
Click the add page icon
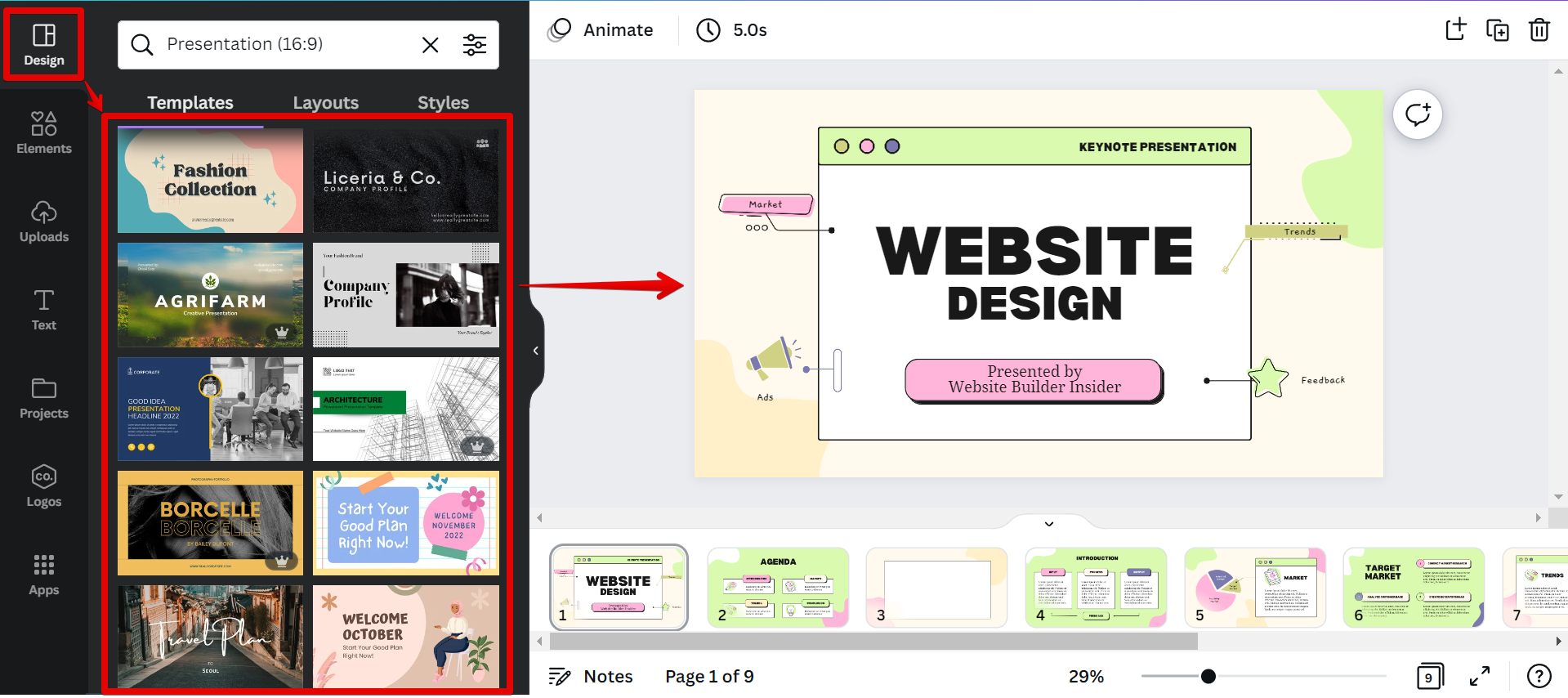coord(1455,30)
